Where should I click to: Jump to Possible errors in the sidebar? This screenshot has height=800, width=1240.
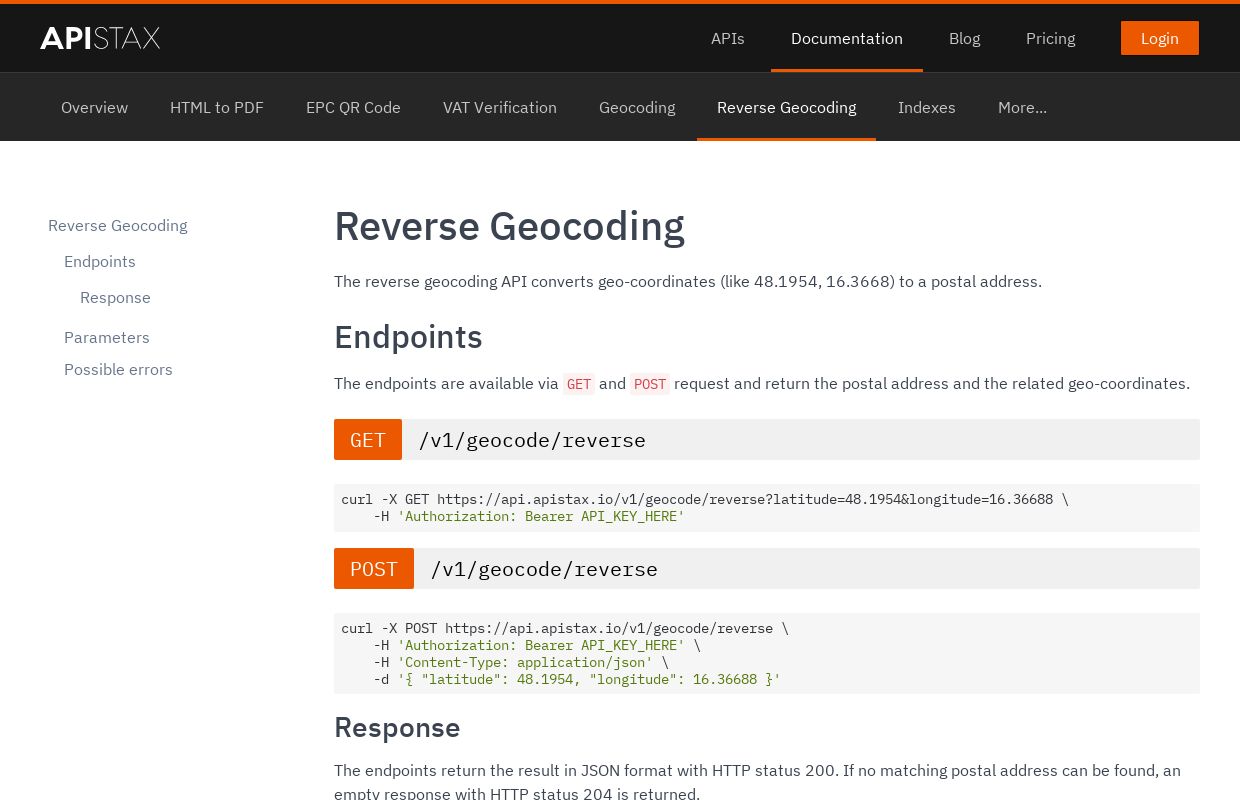118,369
